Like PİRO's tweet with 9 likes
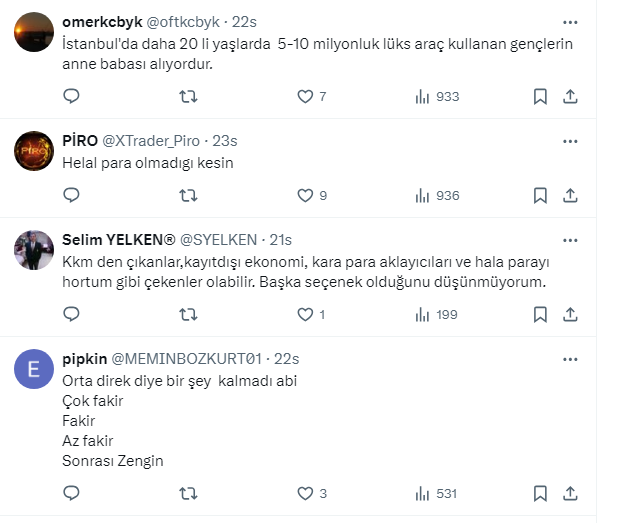The width and height of the screenshot is (624, 523). point(306,195)
